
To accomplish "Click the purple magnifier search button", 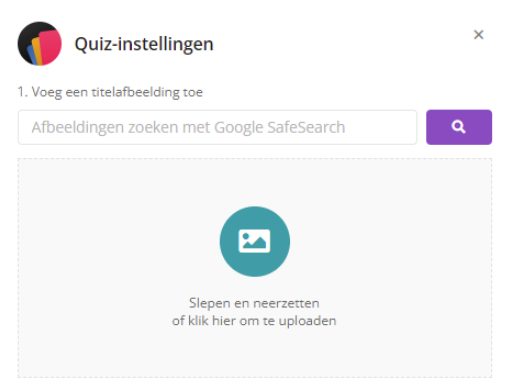I will (x=459, y=127).
